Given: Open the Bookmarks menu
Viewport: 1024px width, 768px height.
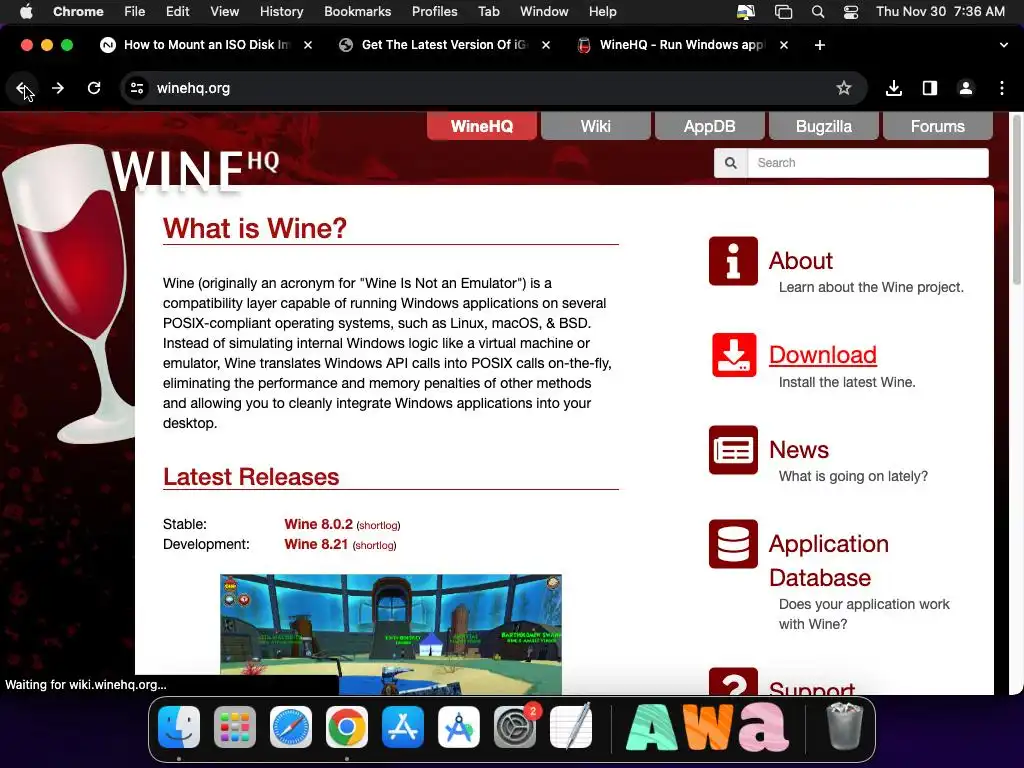Looking at the screenshot, I should point(357,11).
